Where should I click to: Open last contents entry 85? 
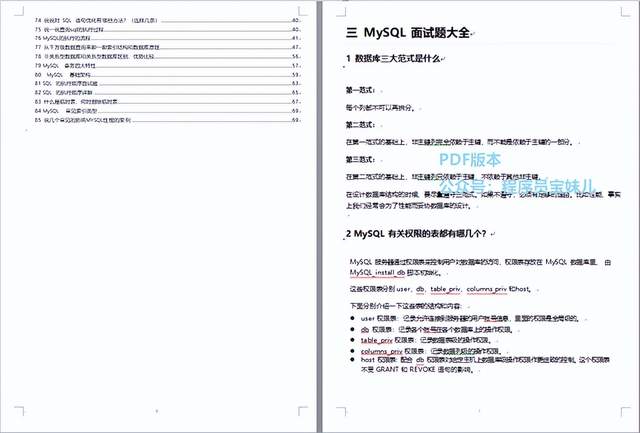point(167,120)
